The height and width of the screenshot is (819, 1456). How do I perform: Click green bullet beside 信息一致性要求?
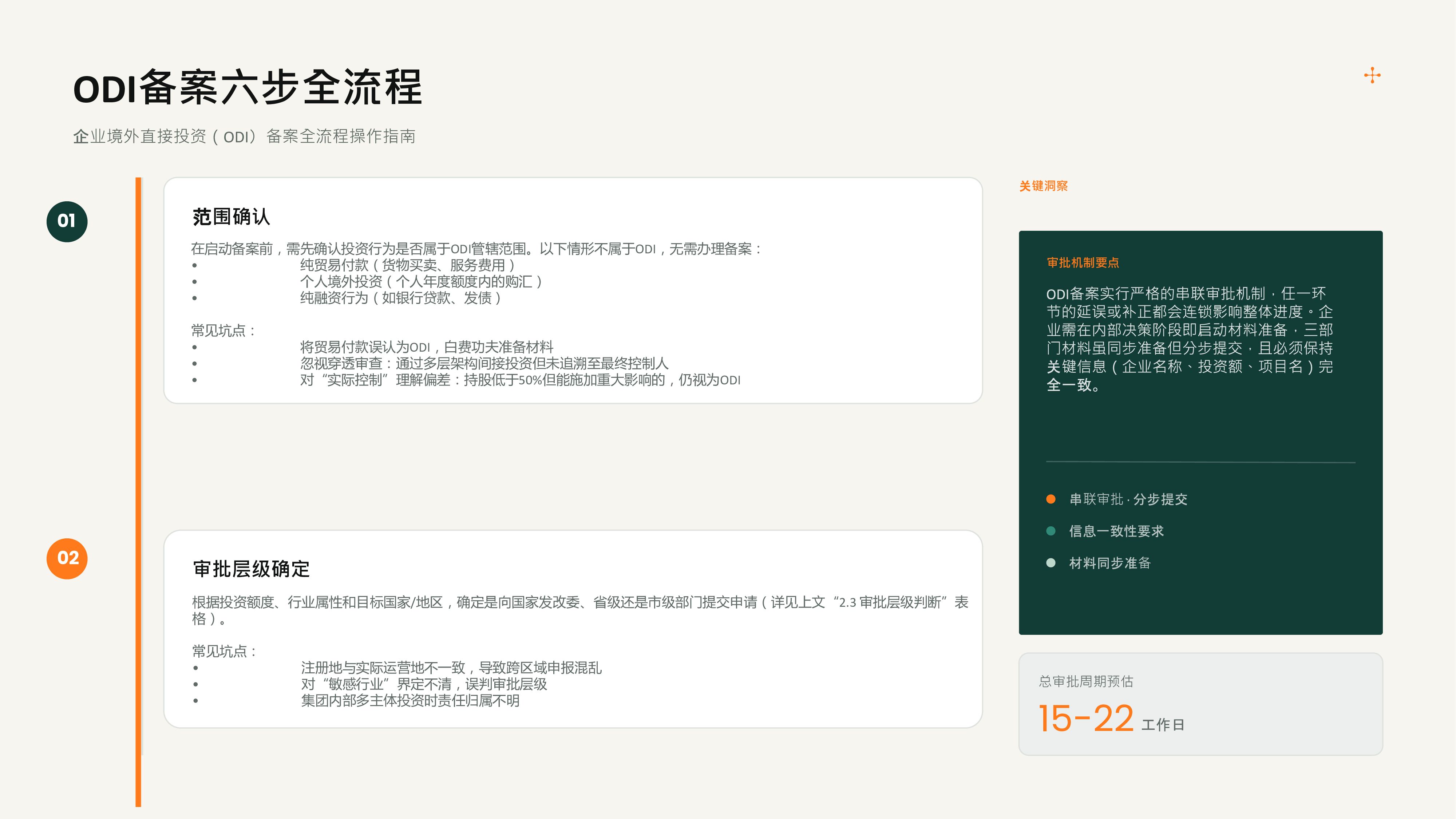point(1051,531)
